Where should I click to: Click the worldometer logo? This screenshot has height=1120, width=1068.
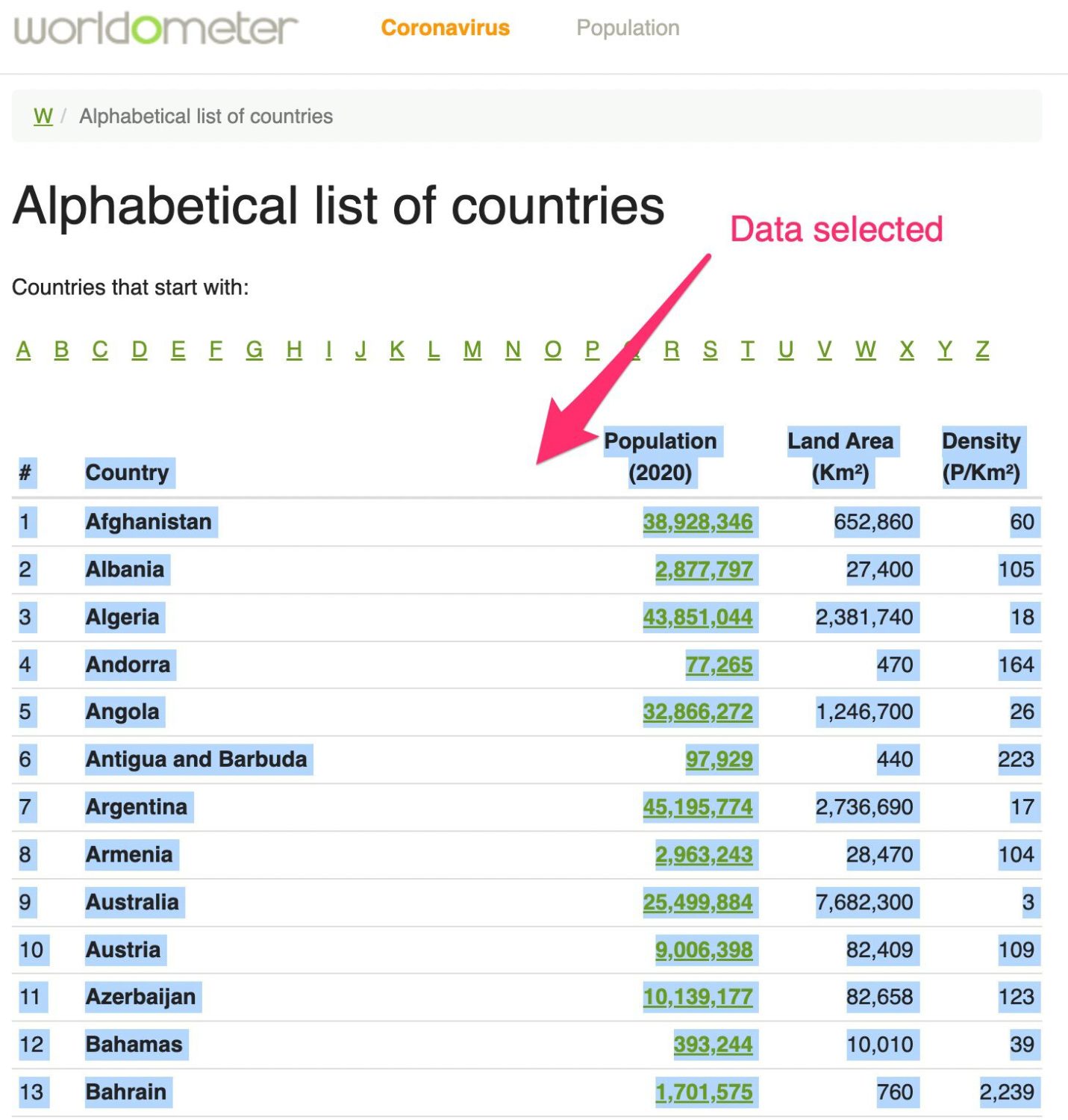156,28
